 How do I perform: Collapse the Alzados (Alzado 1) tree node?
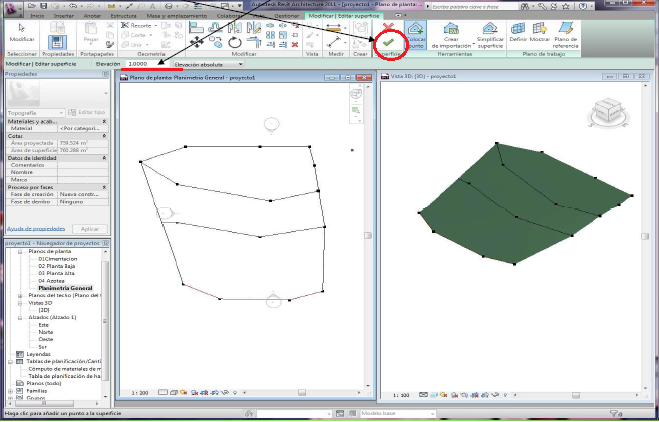point(20,318)
